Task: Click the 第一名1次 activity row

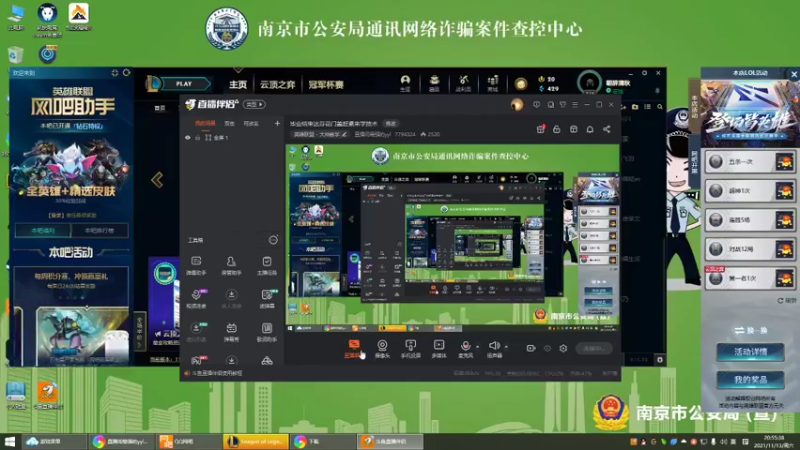Action: (x=750, y=279)
